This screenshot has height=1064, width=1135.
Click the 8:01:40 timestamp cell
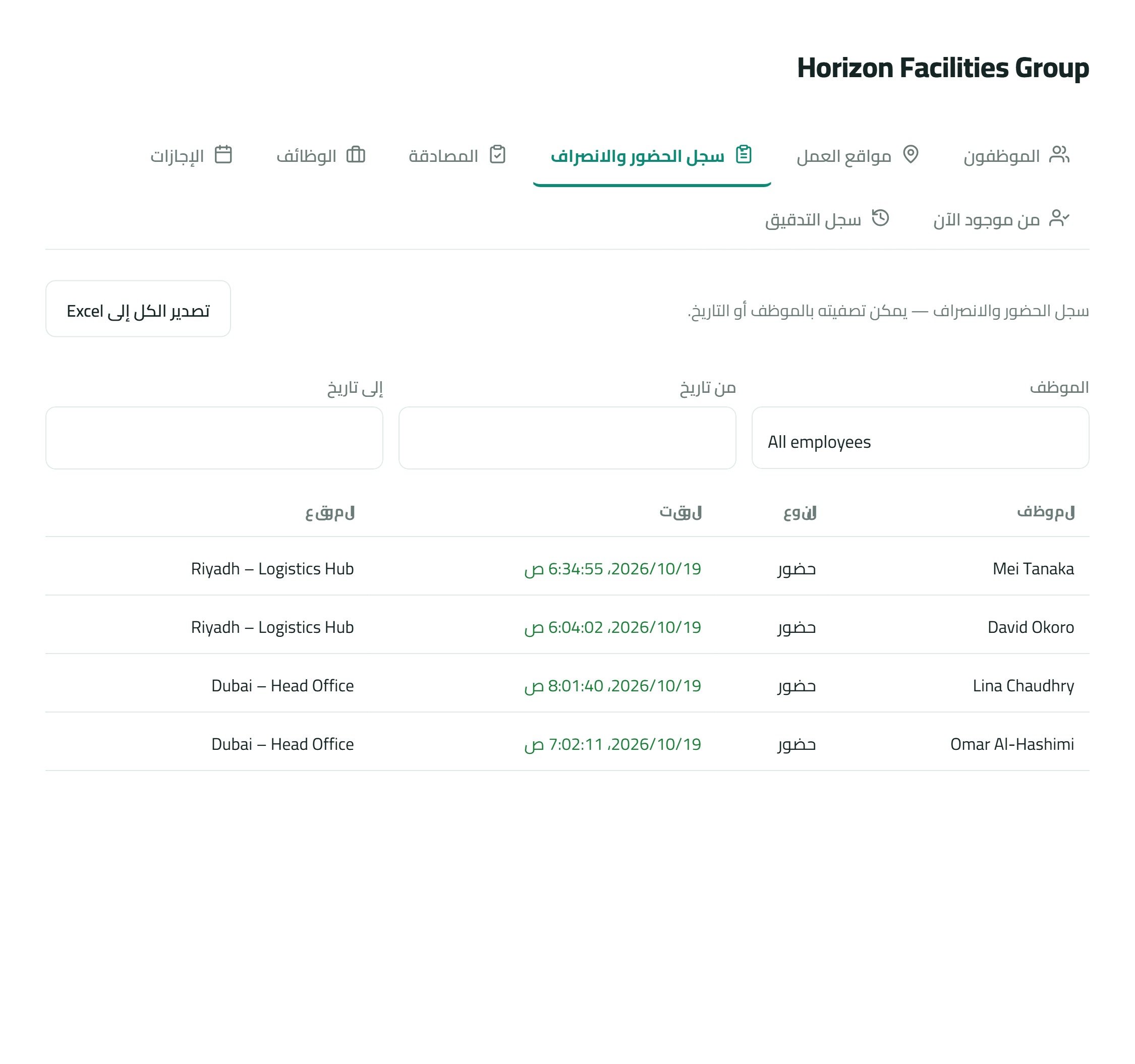[x=612, y=686]
